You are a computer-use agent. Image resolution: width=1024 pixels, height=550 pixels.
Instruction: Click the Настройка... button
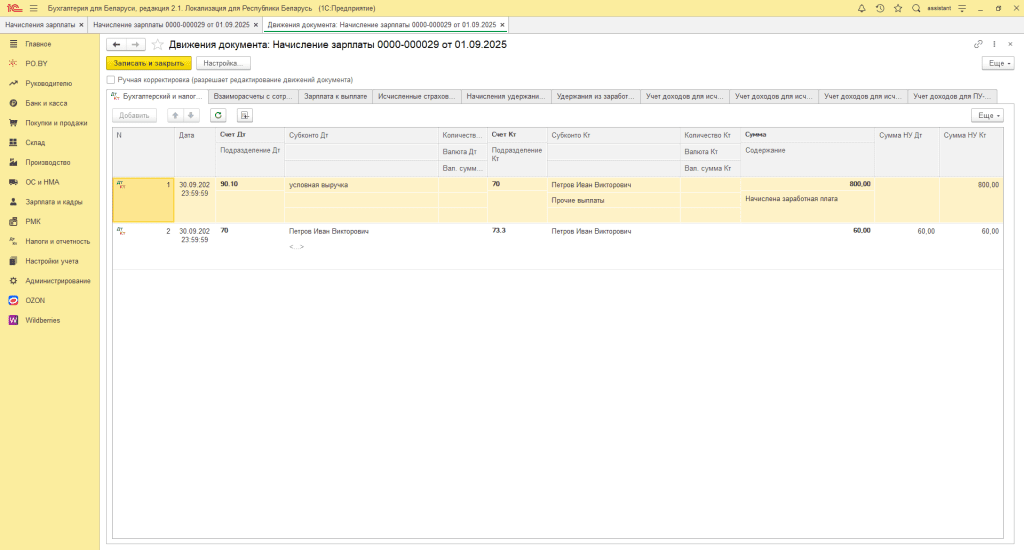point(223,63)
